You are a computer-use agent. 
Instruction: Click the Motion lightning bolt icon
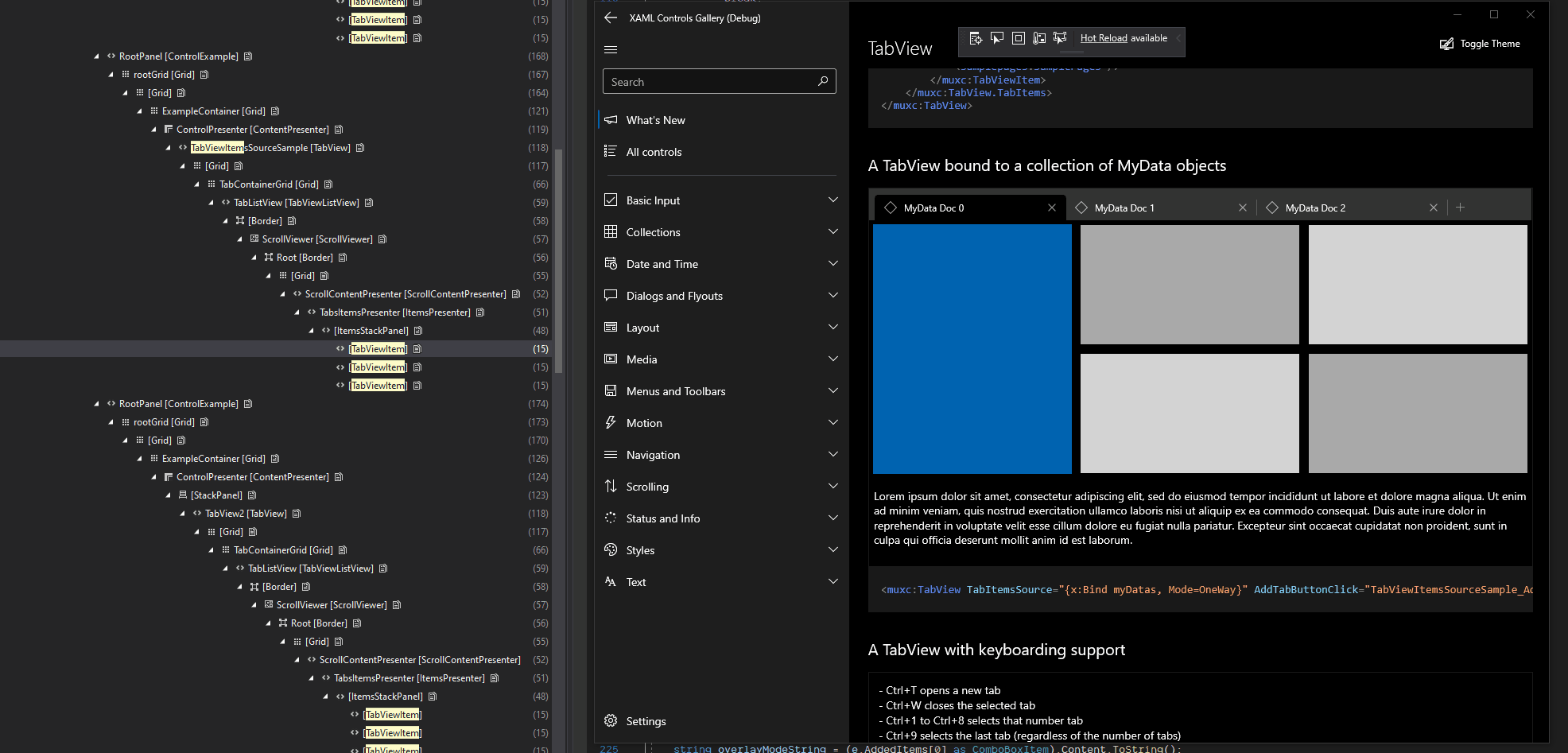(611, 422)
